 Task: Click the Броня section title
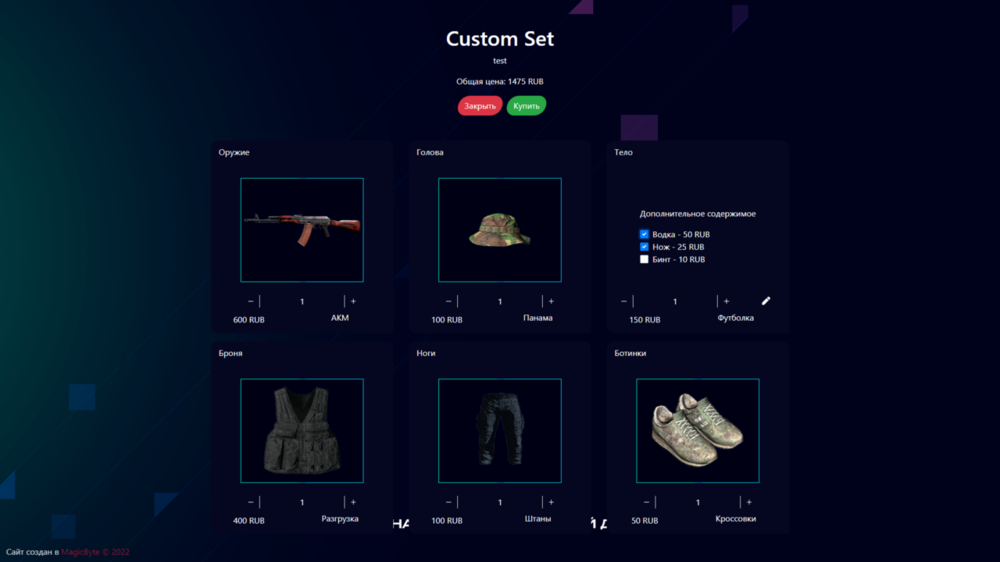click(x=230, y=353)
